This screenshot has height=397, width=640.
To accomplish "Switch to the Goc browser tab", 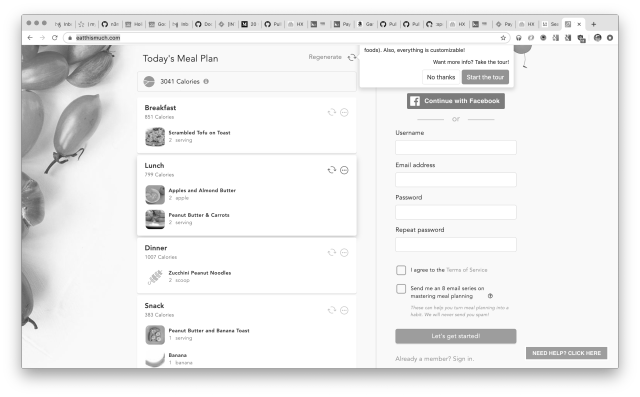I will (157, 24).
